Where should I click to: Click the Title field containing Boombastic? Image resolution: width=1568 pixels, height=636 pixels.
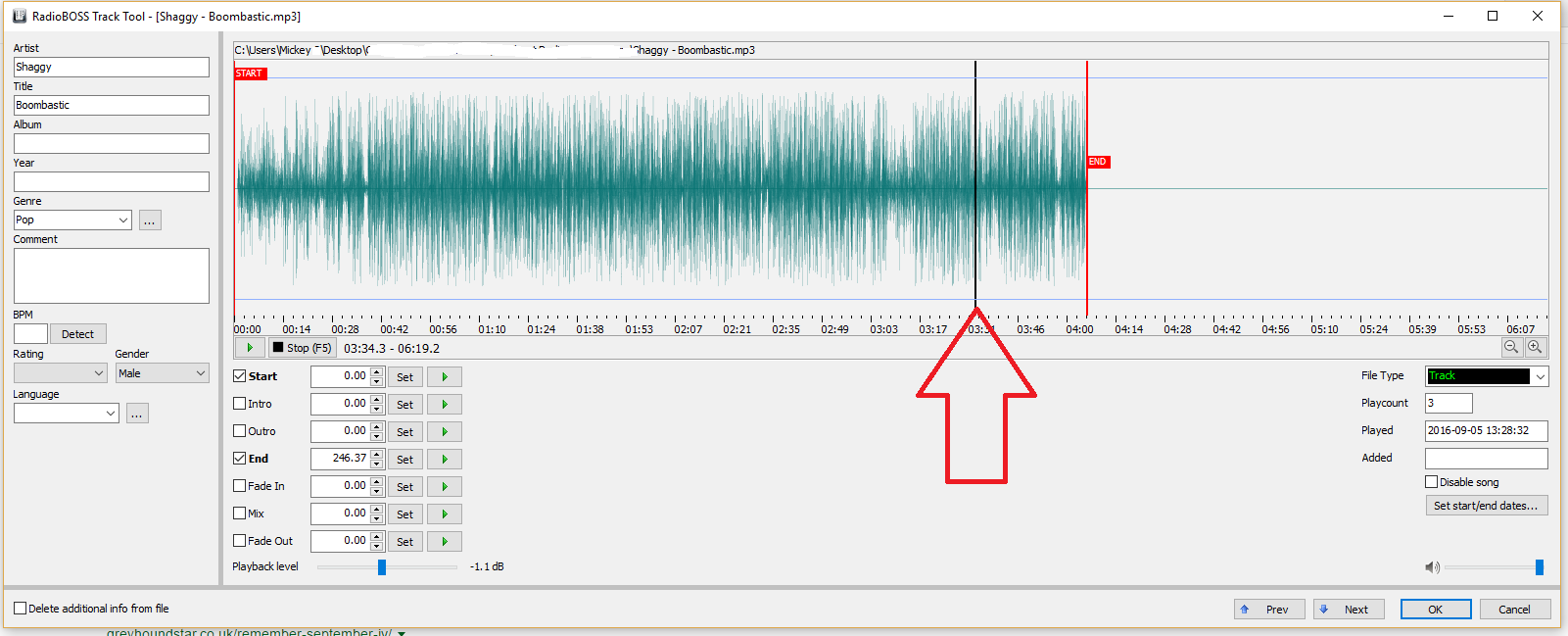112,105
